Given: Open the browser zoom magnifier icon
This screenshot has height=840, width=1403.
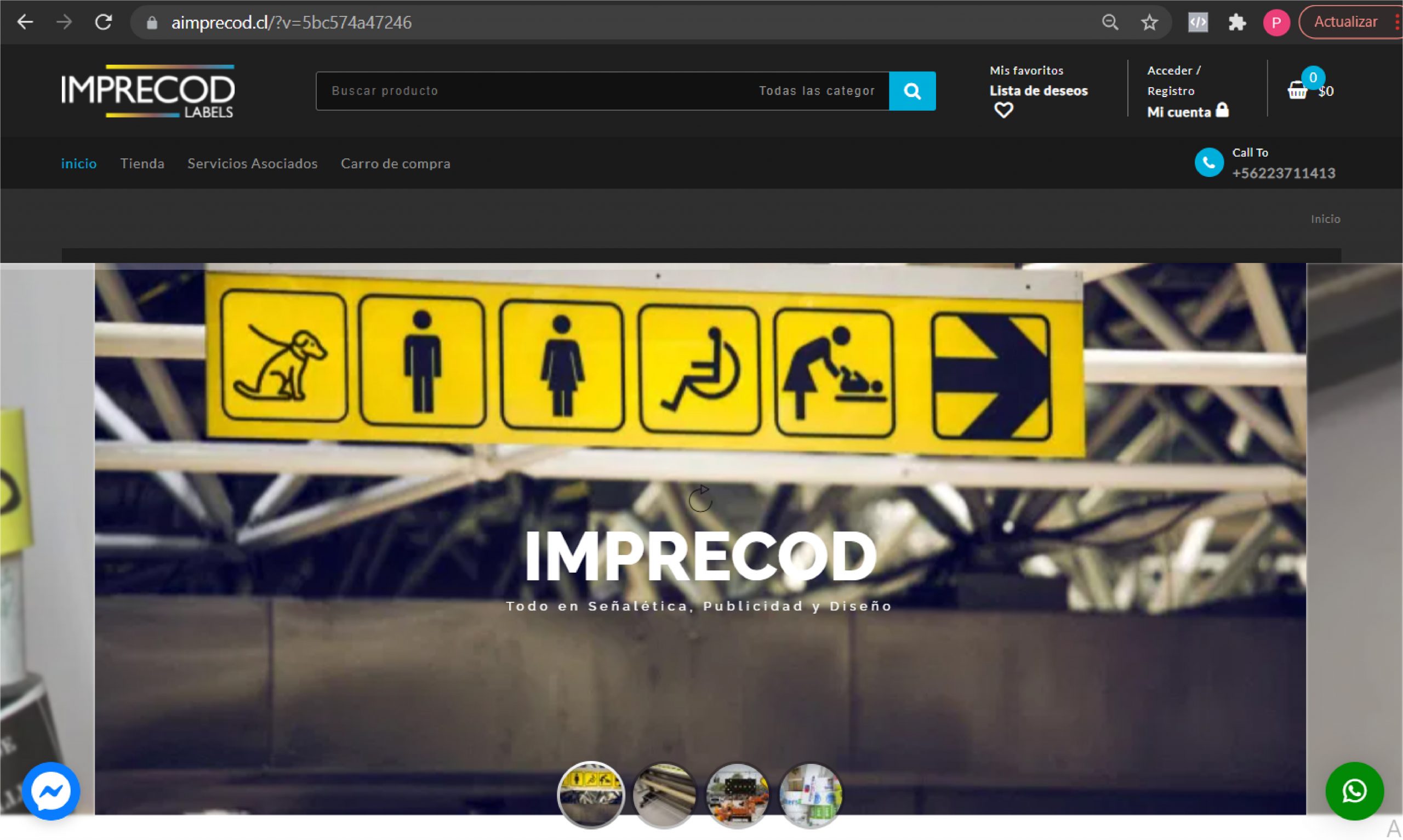Looking at the screenshot, I should pyautogui.click(x=1110, y=22).
